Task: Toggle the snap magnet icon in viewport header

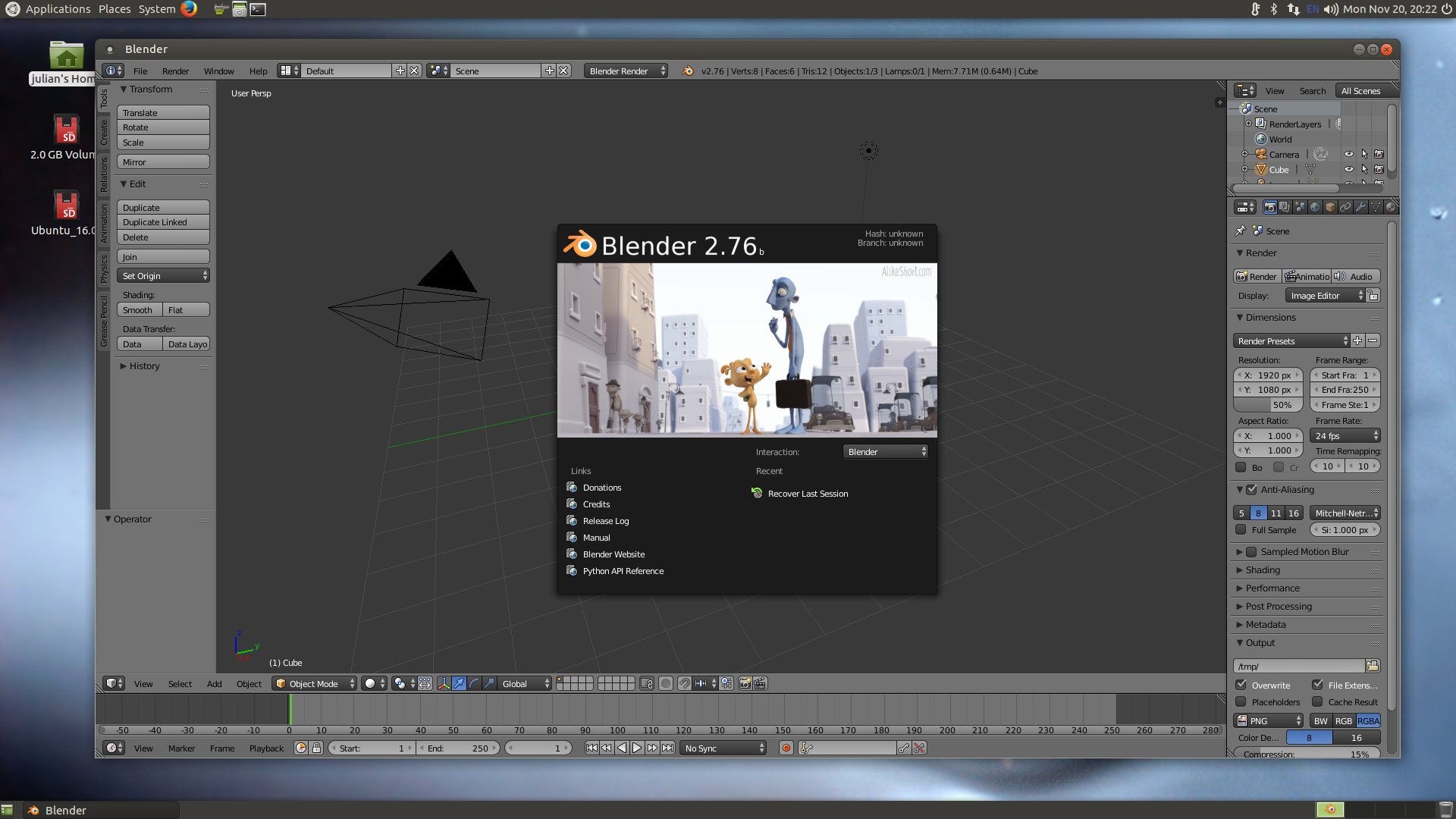Action: (684, 684)
